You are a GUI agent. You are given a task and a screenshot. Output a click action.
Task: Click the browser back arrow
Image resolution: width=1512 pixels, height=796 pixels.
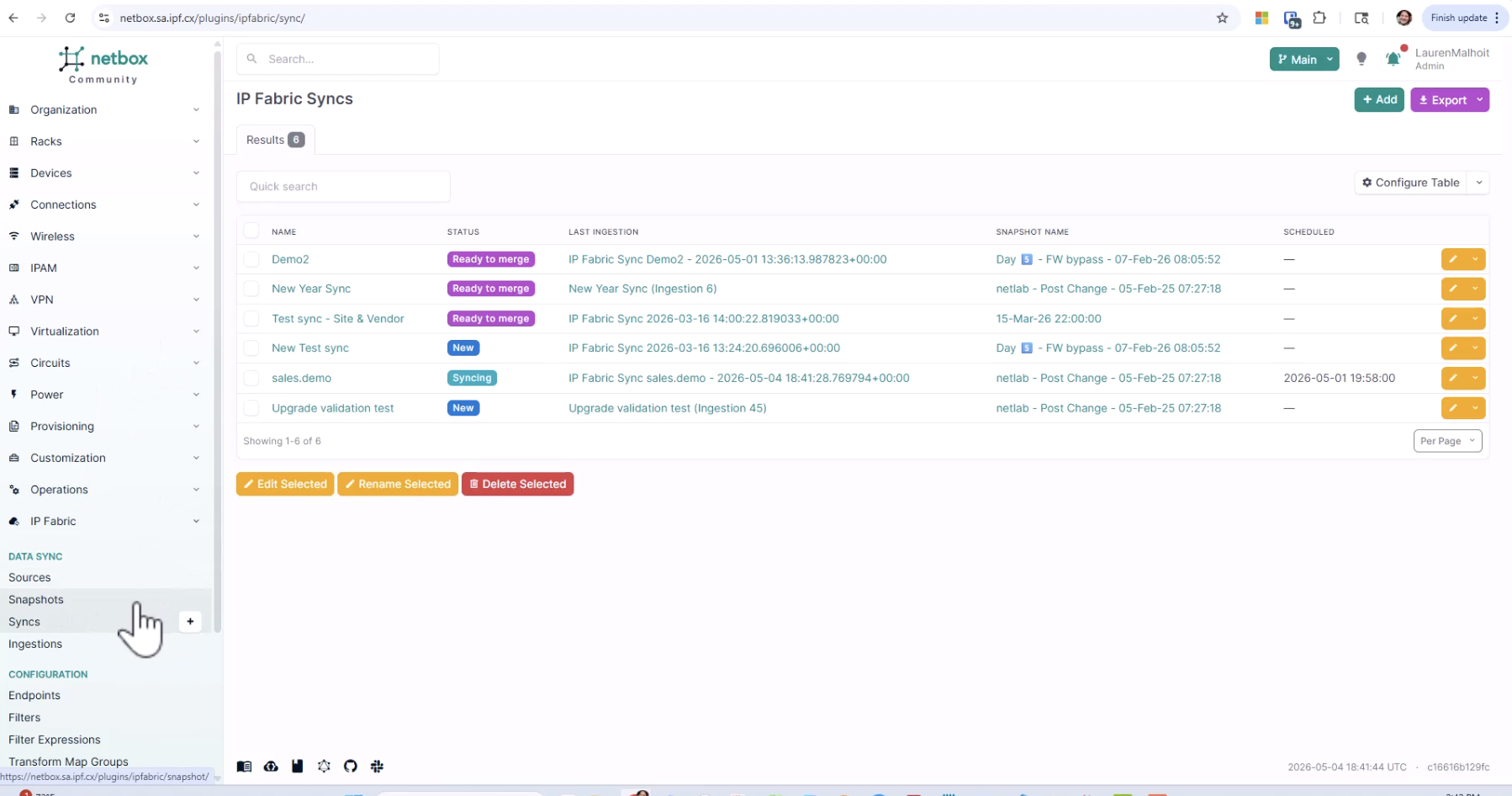pos(13,18)
